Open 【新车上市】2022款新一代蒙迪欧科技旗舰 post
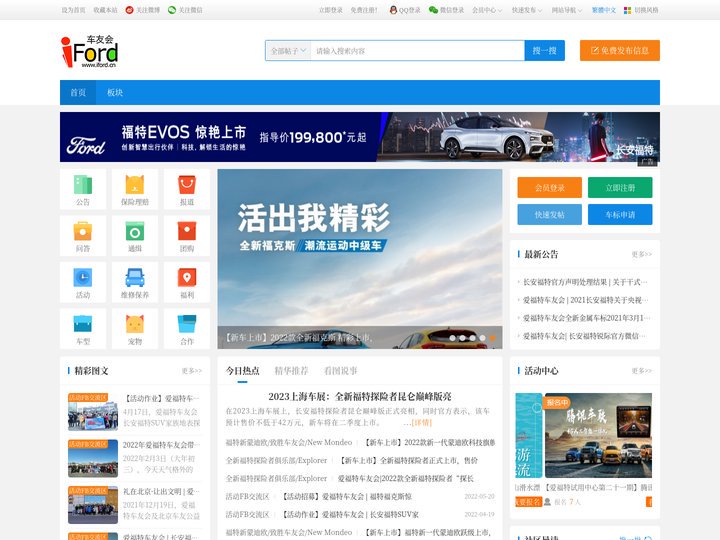Screen dimensions: 720x540 pyautogui.click(x=430, y=442)
